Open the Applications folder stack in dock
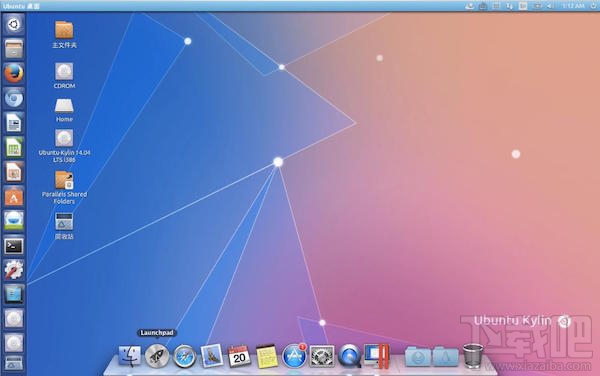The width and height of the screenshot is (600, 376). (x=445, y=356)
